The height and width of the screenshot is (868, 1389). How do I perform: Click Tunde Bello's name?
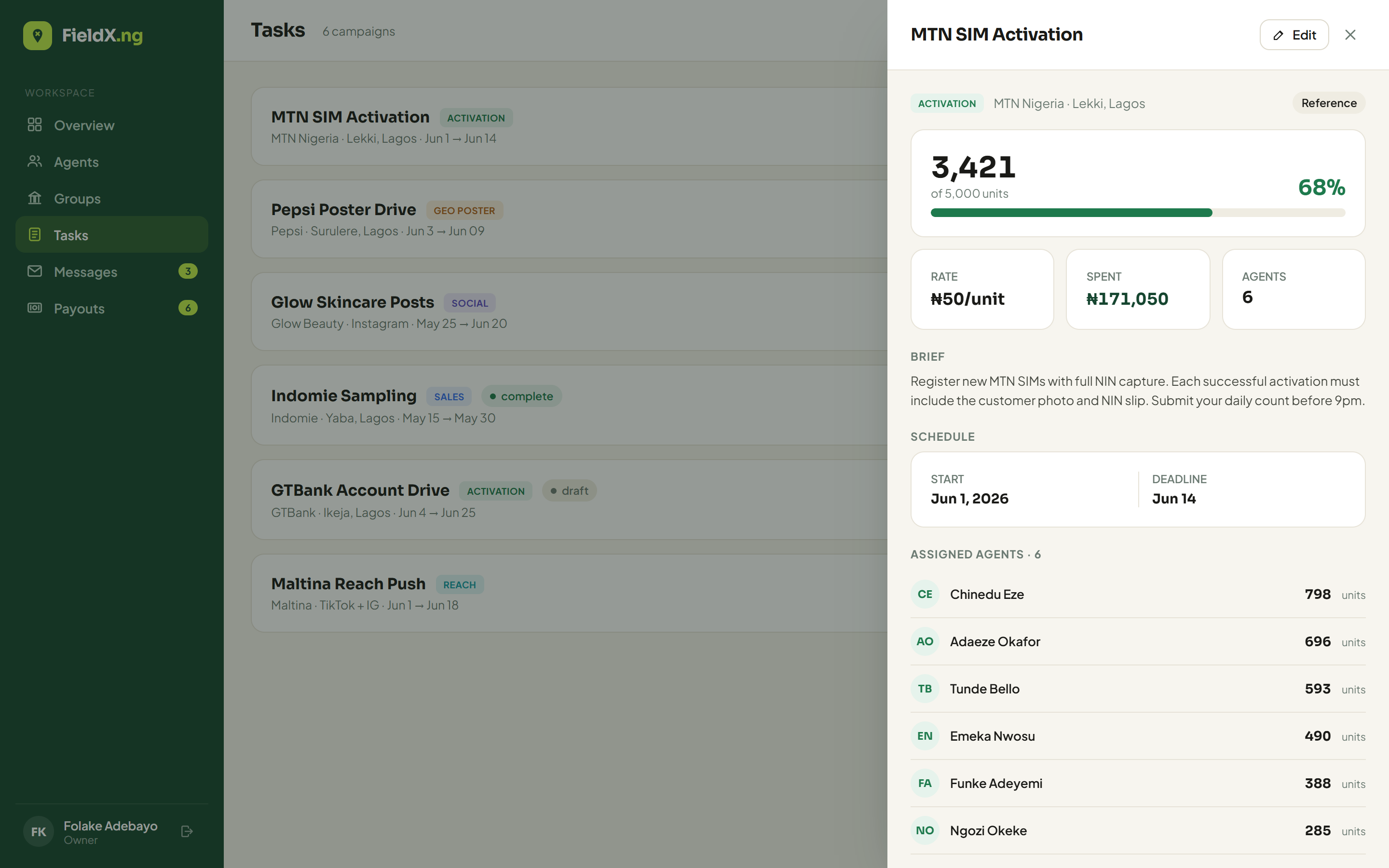coord(984,688)
